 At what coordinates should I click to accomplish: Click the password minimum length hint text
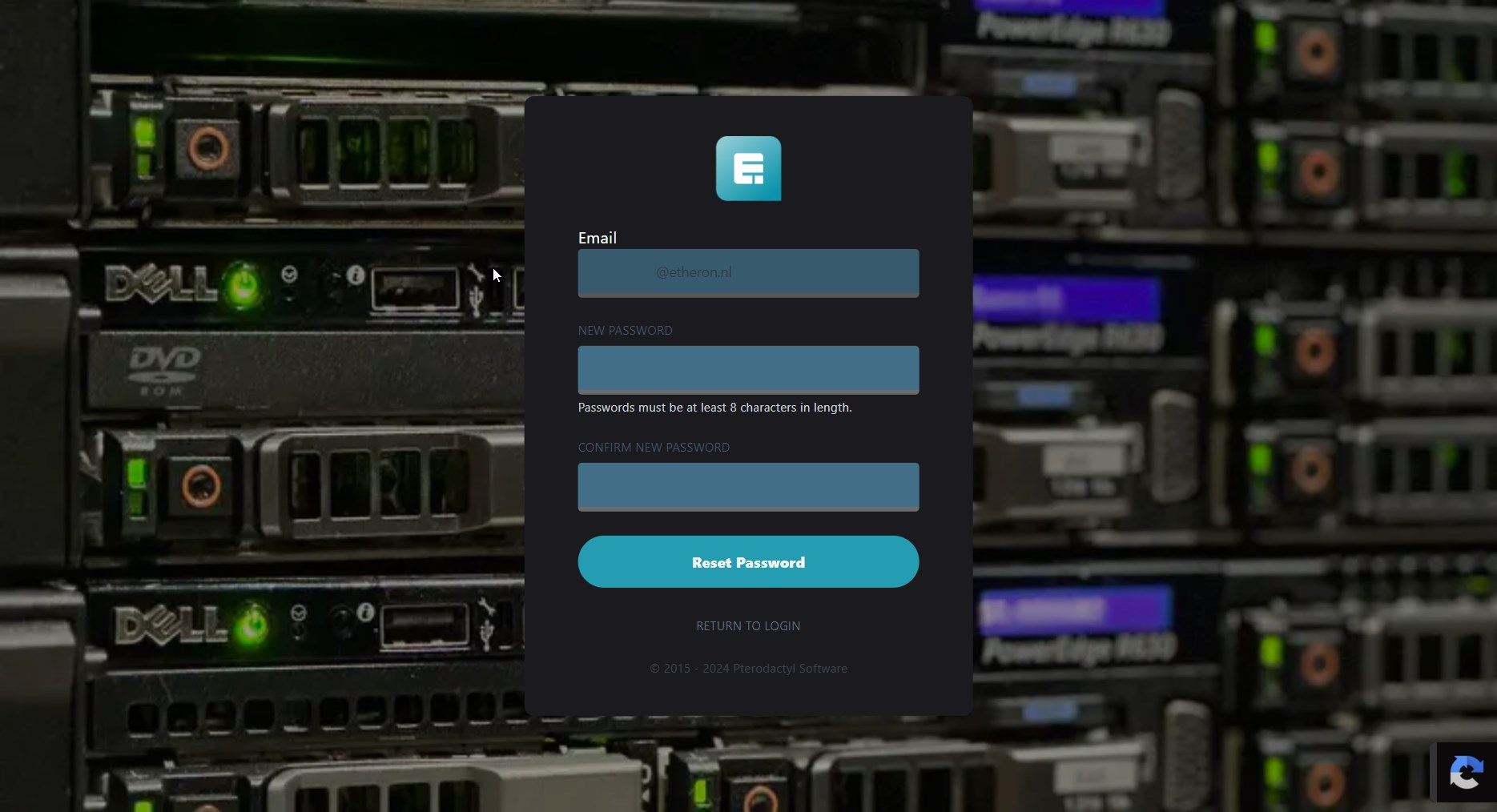(x=714, y=408)
